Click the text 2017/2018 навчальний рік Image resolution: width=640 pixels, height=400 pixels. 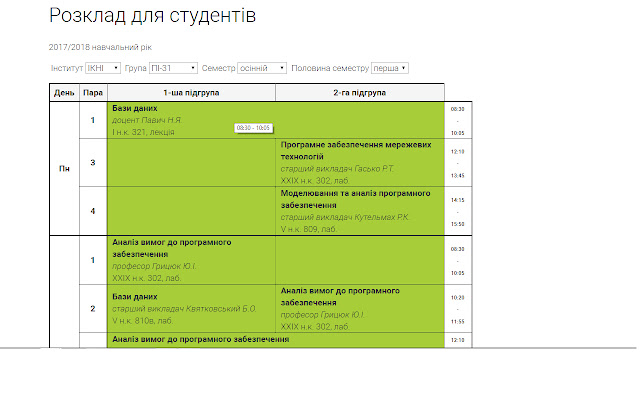click(x=100, y=47)
